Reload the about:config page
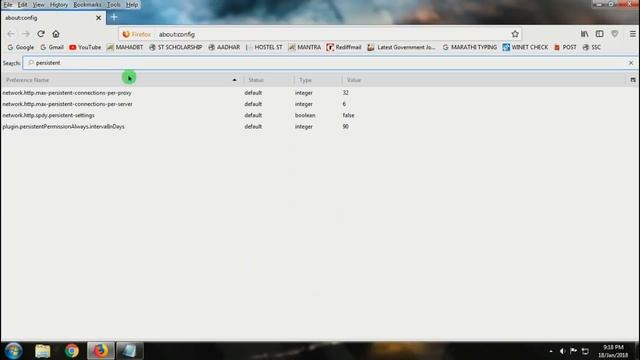This screenshot has height=360, width=640. (41, 34)
